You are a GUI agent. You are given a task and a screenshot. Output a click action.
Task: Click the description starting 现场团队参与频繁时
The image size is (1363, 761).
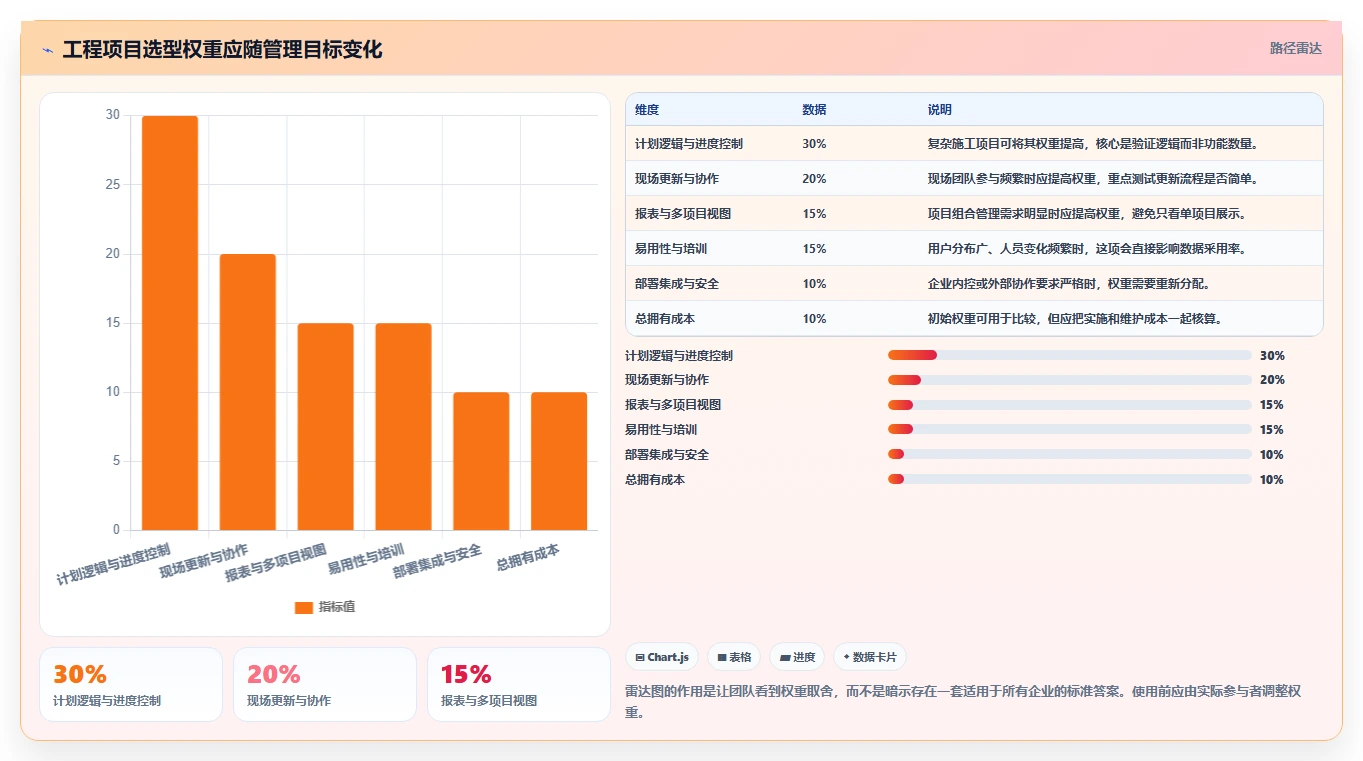[x=1092, y=179]
